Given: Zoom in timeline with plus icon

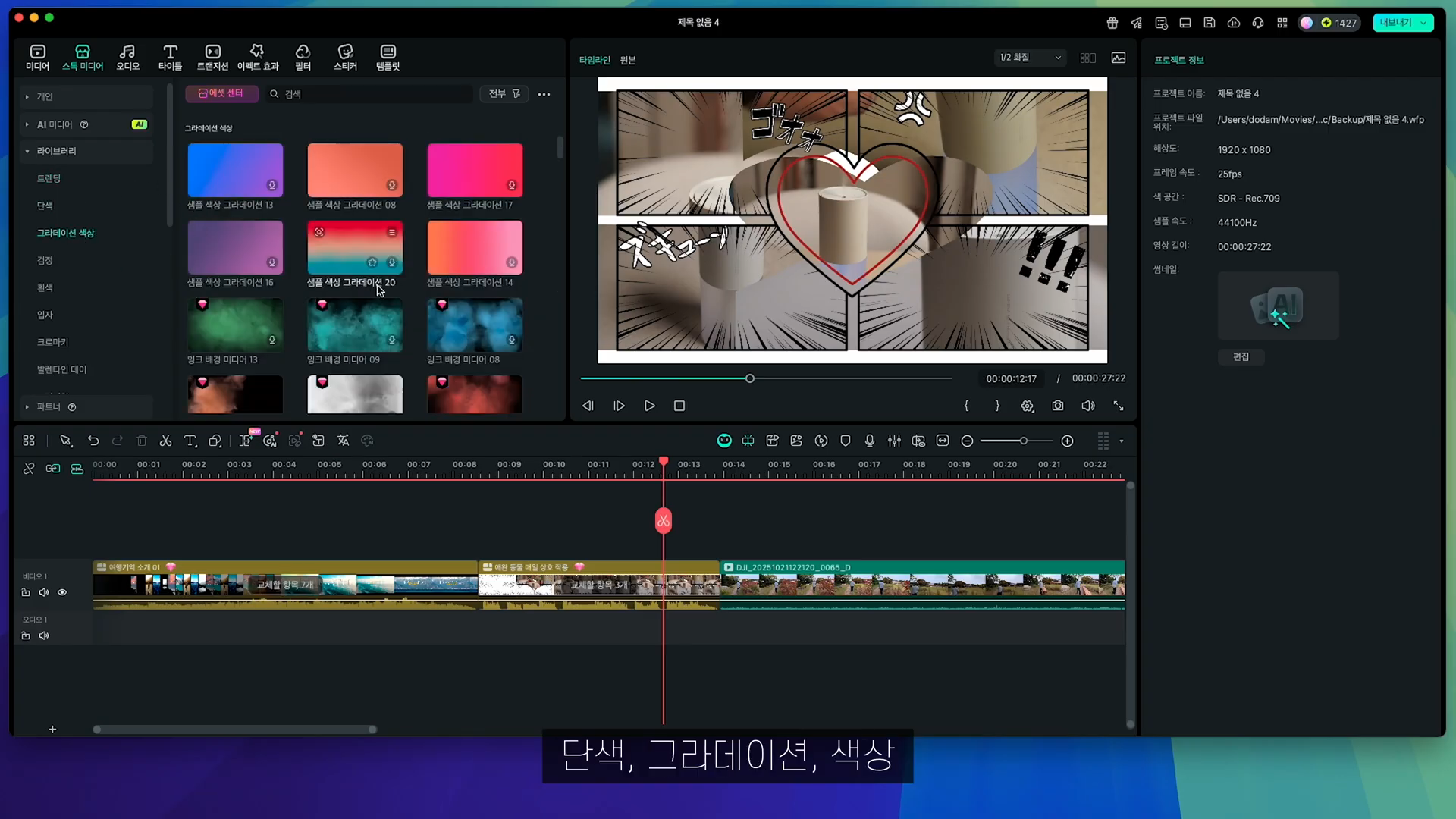Looking at the screenshot, I should [x=1067, y=441].
